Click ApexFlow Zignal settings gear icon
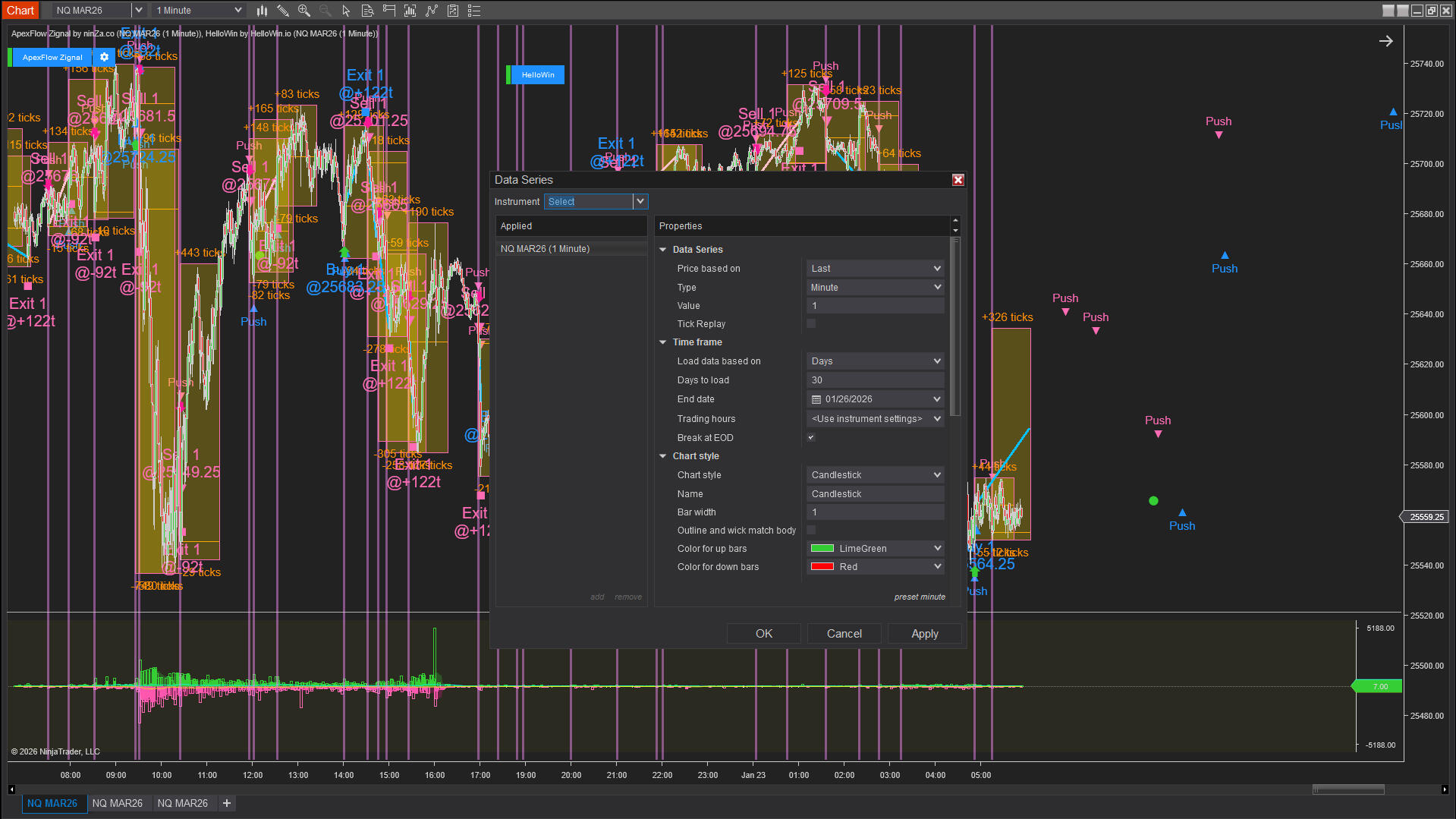Image resolution: width=1456 pixels, height=819 pixels. tap(104, 57)
